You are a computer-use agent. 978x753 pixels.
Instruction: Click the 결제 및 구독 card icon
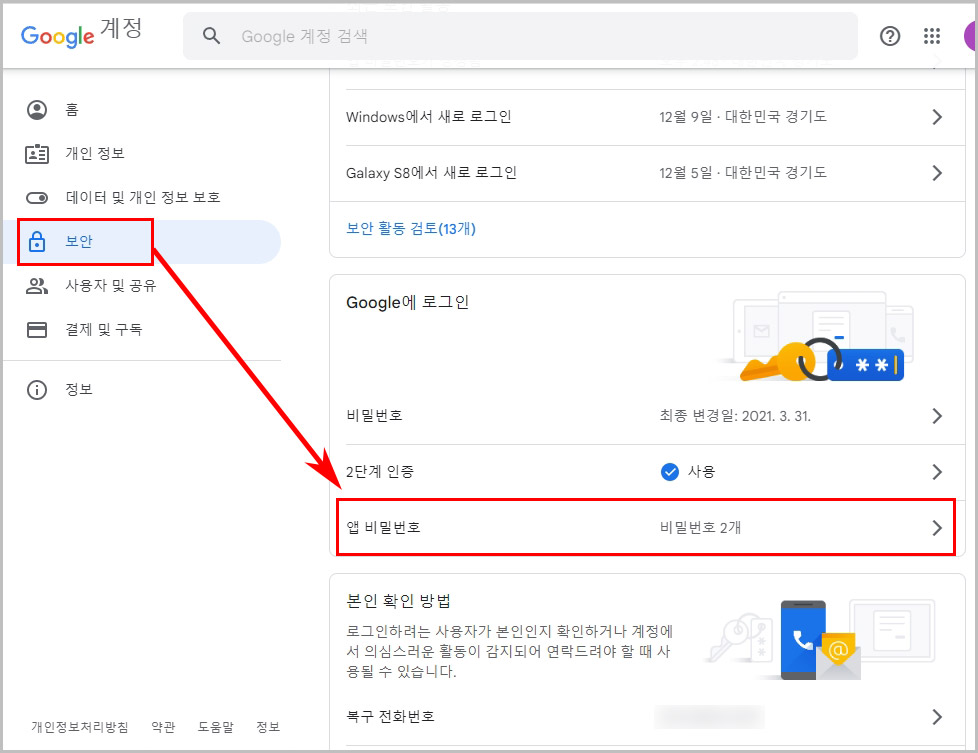click(x=37, y=329)
